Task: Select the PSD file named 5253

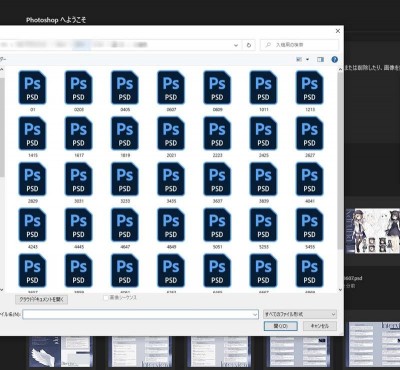Action: click(x=263, y=228)
